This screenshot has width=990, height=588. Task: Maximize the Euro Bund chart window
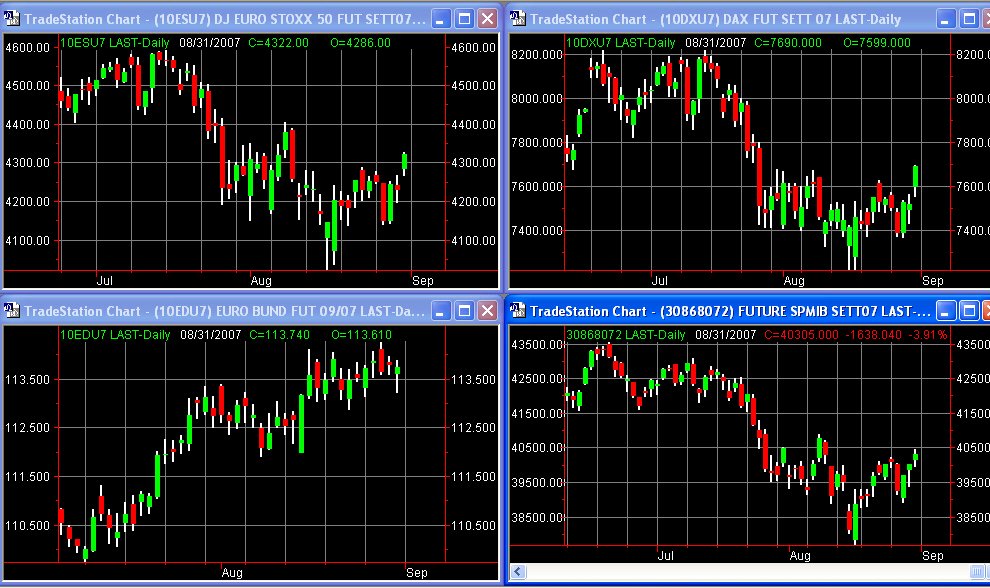[x=463, y=310]
